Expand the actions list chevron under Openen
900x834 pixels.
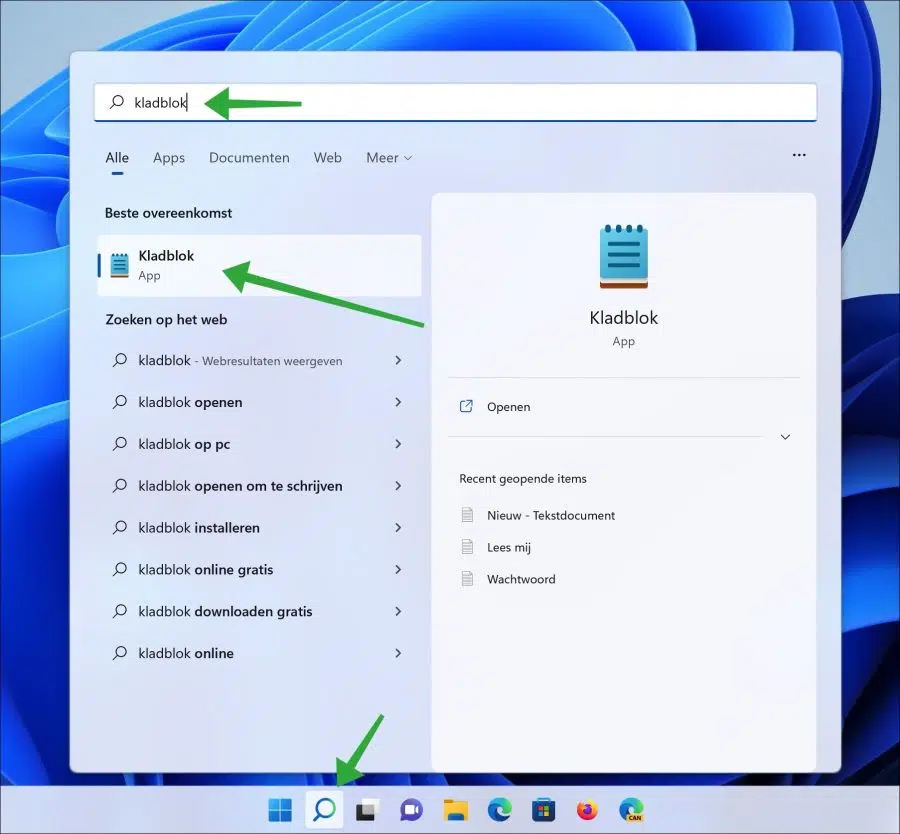click(785, 437)
